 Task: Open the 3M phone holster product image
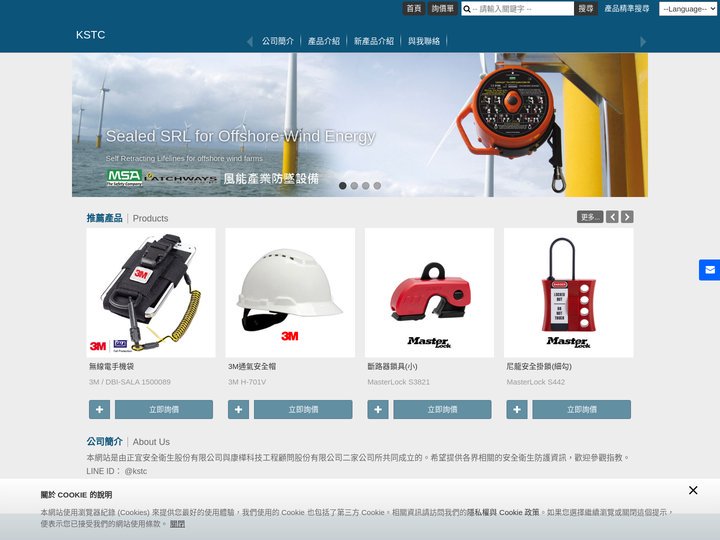[x=151, y=292]
